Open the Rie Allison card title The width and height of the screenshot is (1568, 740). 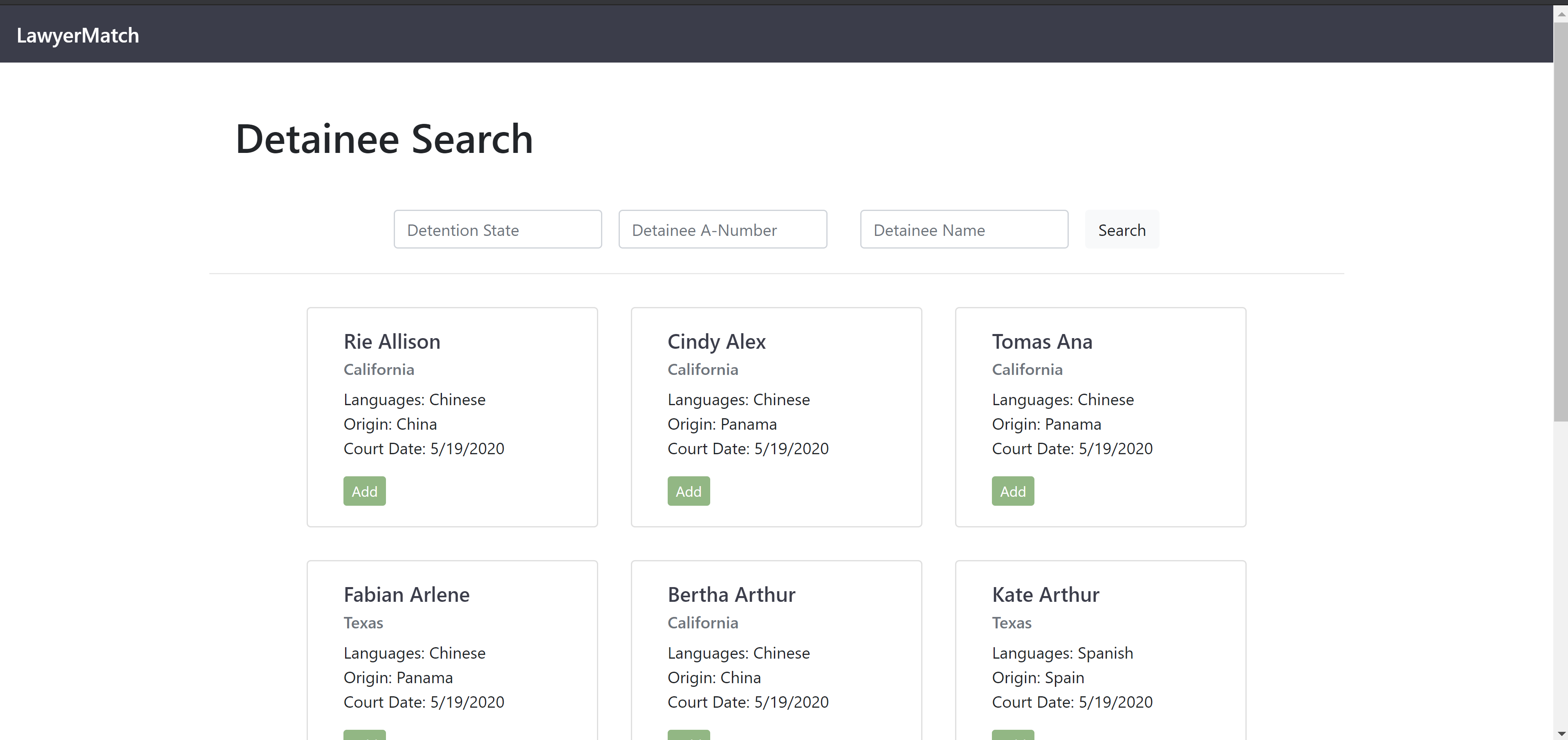tap(391, 341)
